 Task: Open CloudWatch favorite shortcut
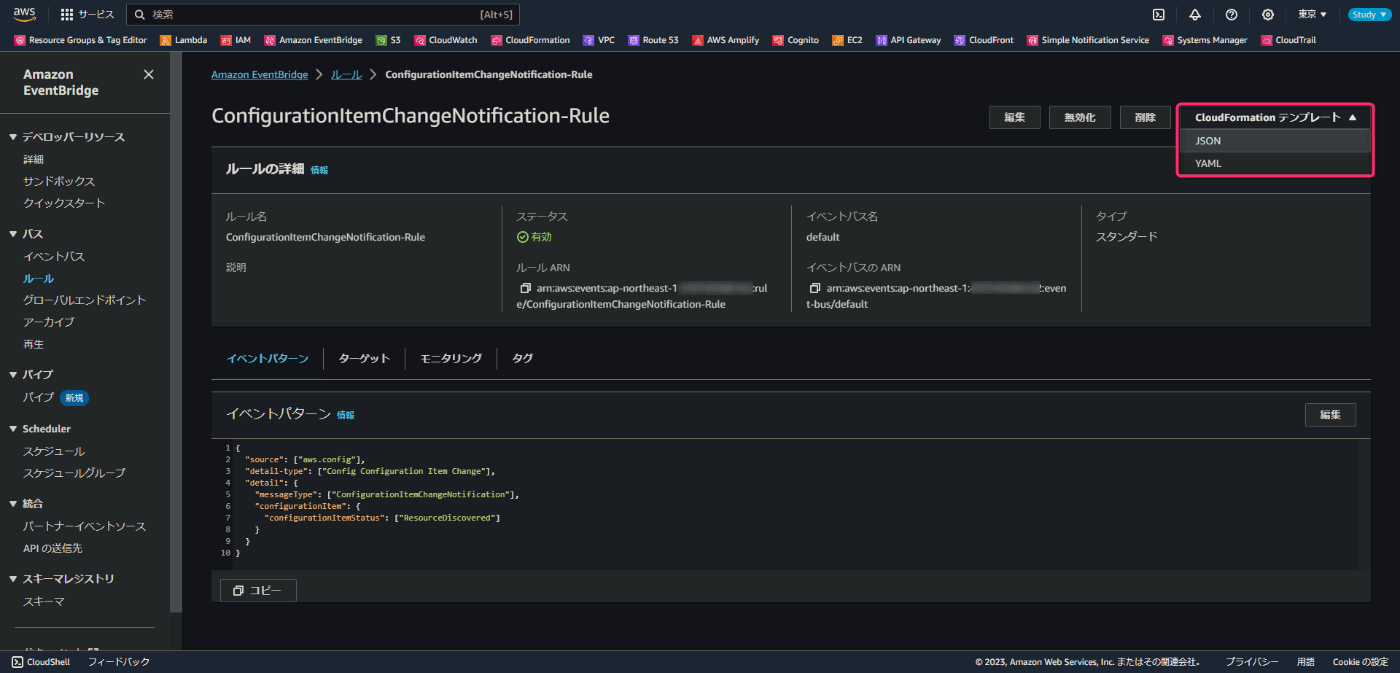pyautogui.click(x=446, y=40)
